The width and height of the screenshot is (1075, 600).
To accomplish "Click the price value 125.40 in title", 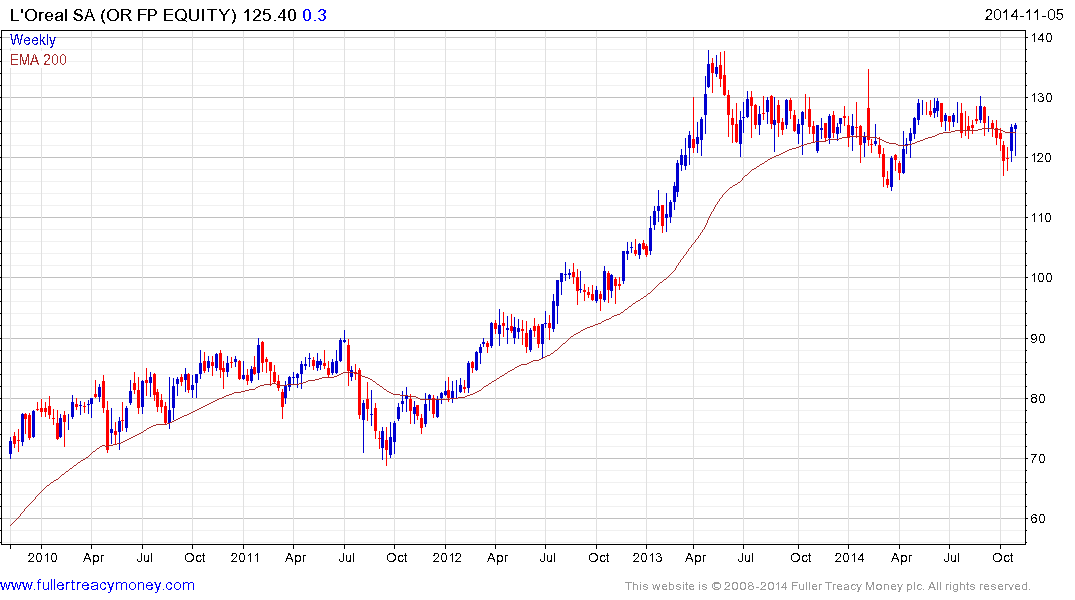I will [x=269, y=15].
